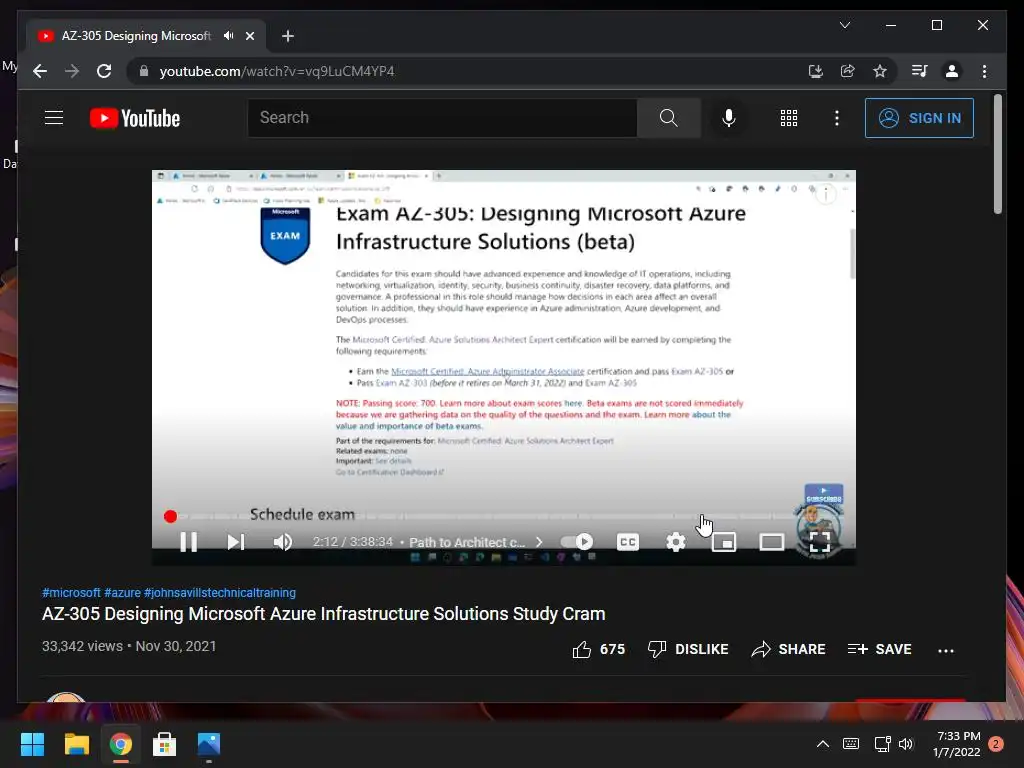Open Chrome media controls

point(920,71)
